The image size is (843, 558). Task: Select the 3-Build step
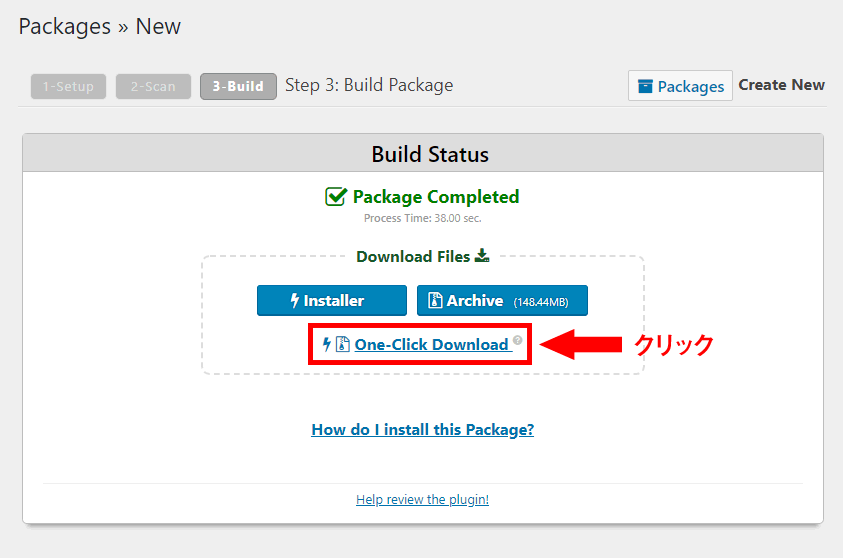click(x=238, y=86)
